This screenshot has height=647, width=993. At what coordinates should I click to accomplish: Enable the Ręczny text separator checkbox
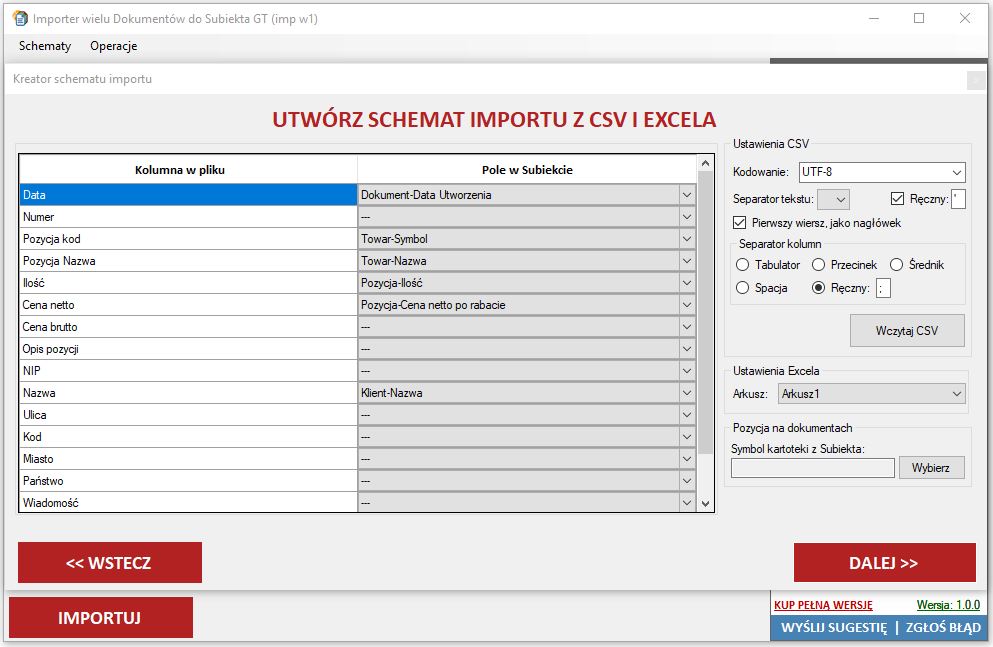[897, 199]
